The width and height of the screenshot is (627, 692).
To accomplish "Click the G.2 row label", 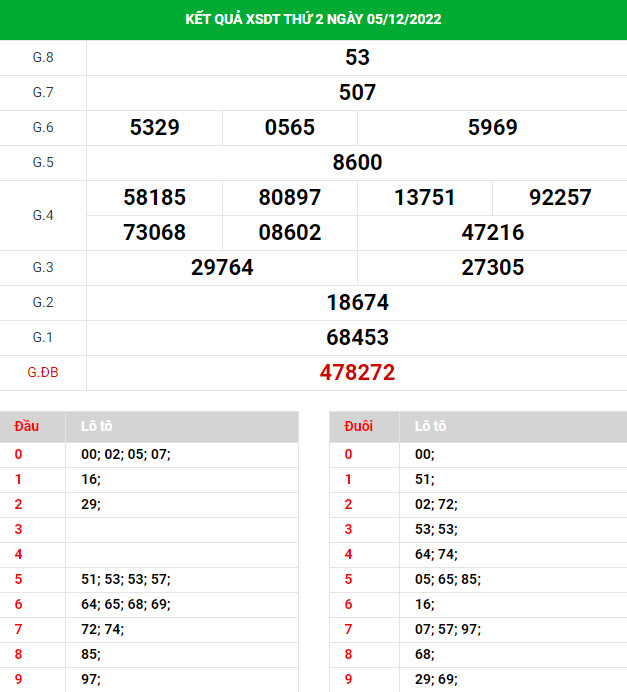I will 43,302.
